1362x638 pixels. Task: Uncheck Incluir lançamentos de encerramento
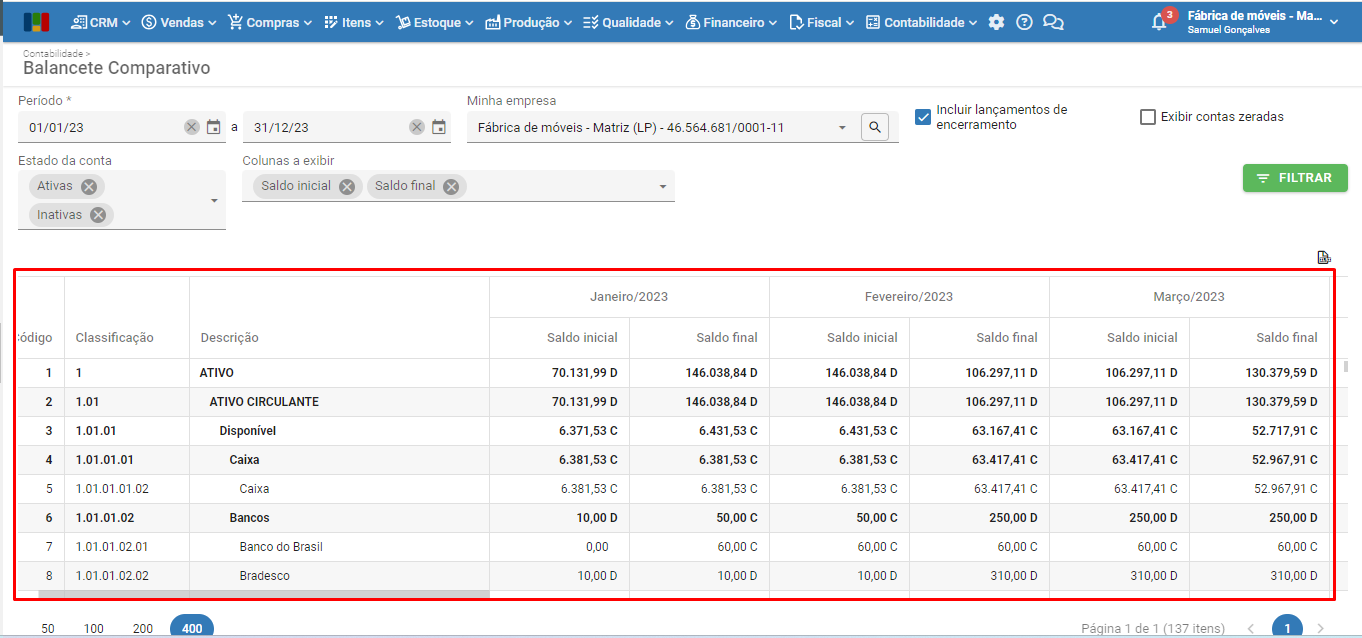tap(923, 117)
